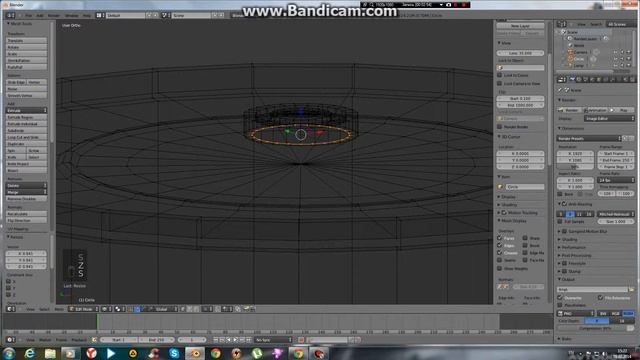Viewport: 640px width, 360px height.
Task: Toggle the auto keyframe record button
Action: click(x=301, y=340)
